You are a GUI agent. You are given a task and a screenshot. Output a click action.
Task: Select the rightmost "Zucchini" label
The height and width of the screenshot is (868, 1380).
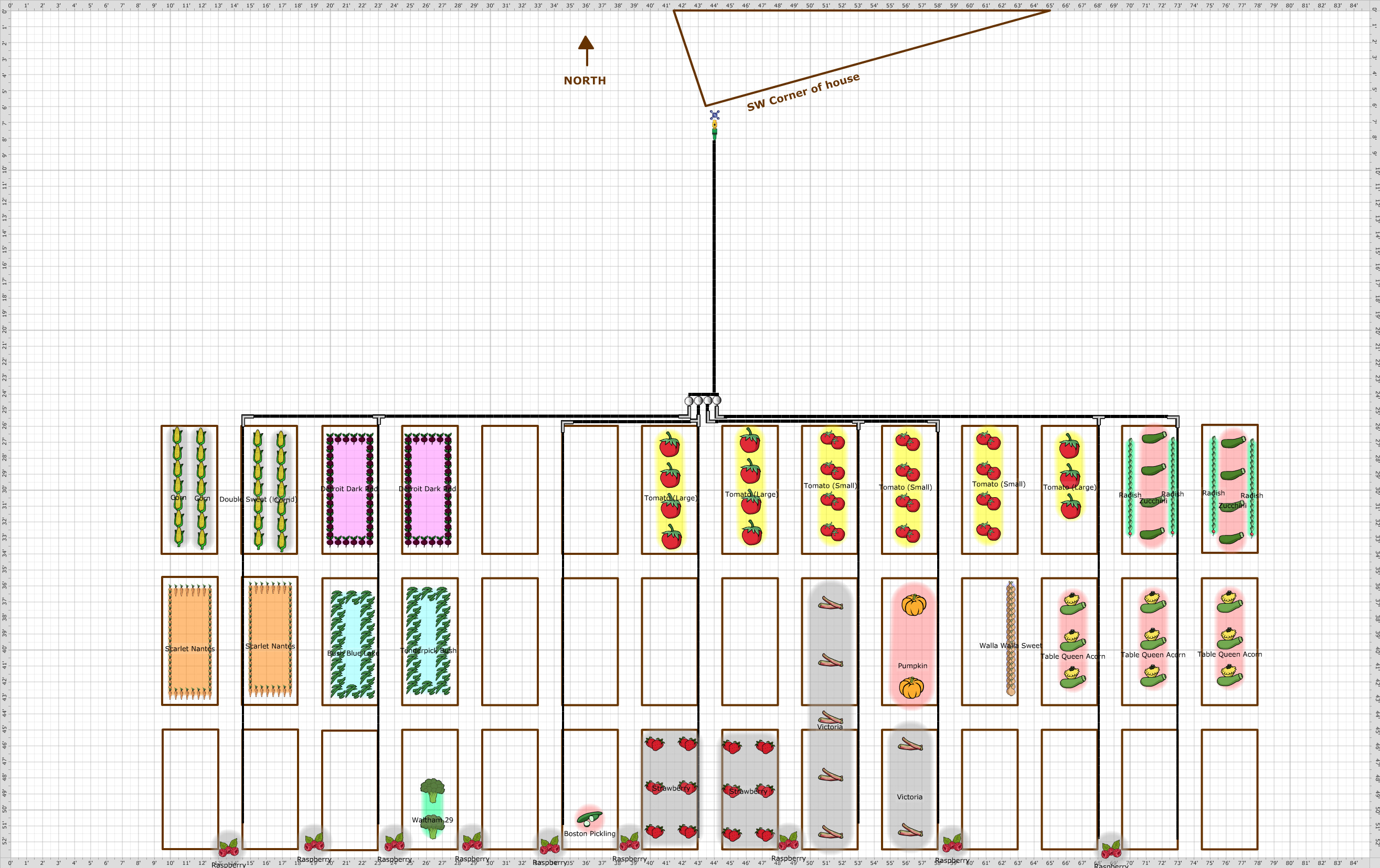(x=1232, y=506)
